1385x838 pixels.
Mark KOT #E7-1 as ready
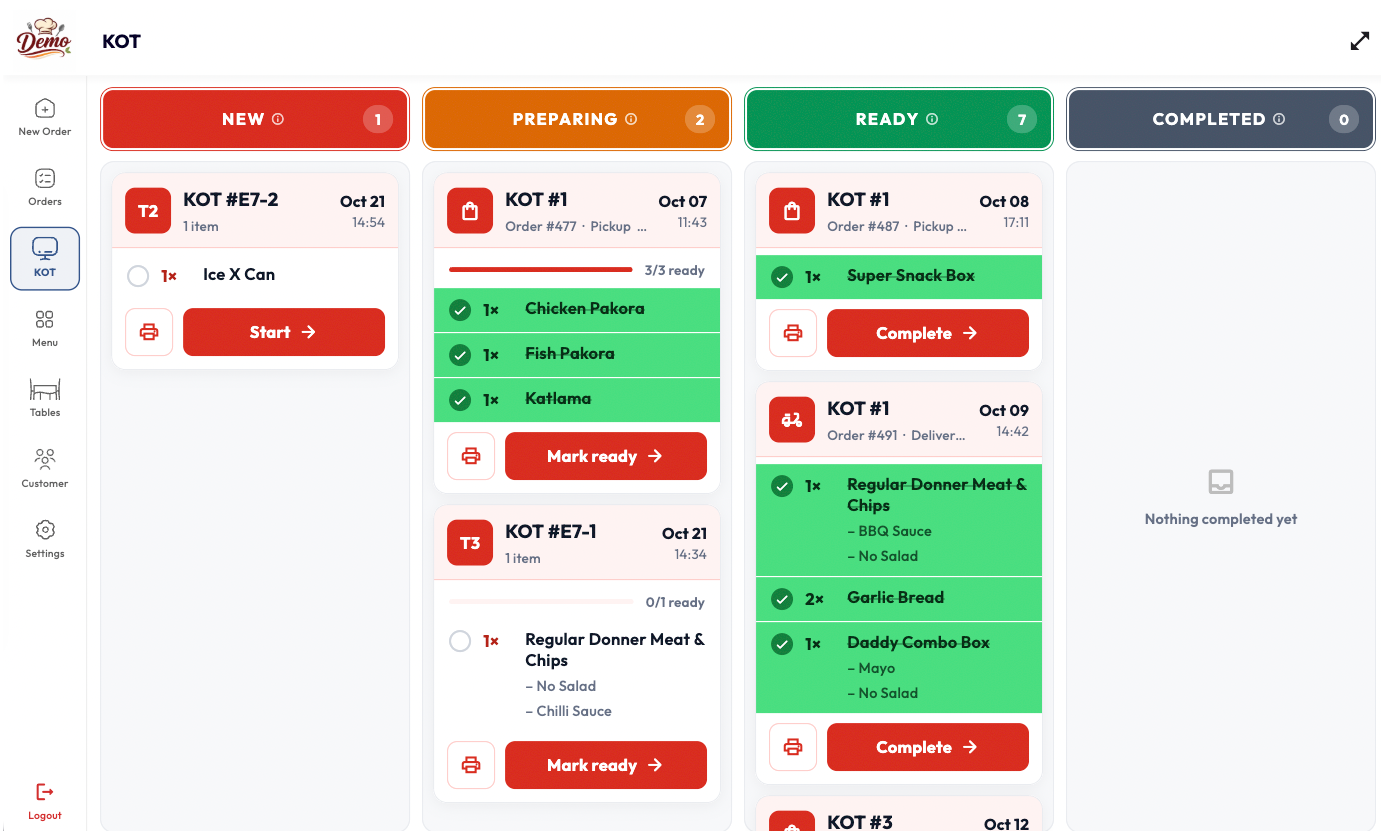coord(606,765)
